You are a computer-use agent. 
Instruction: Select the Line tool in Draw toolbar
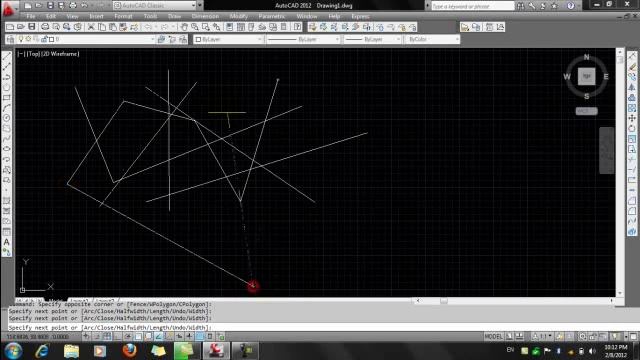pyautogui.click(x=7, y=56)
